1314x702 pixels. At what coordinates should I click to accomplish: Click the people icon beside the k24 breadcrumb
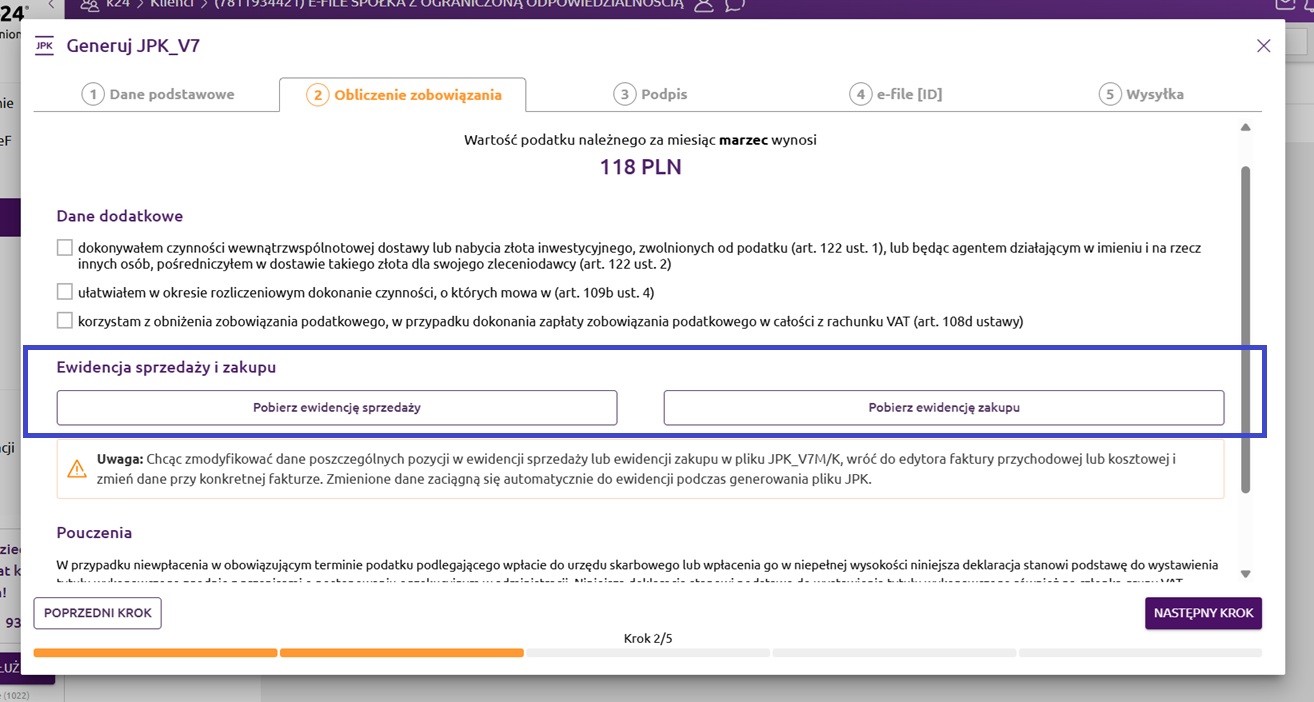point(89,6)
